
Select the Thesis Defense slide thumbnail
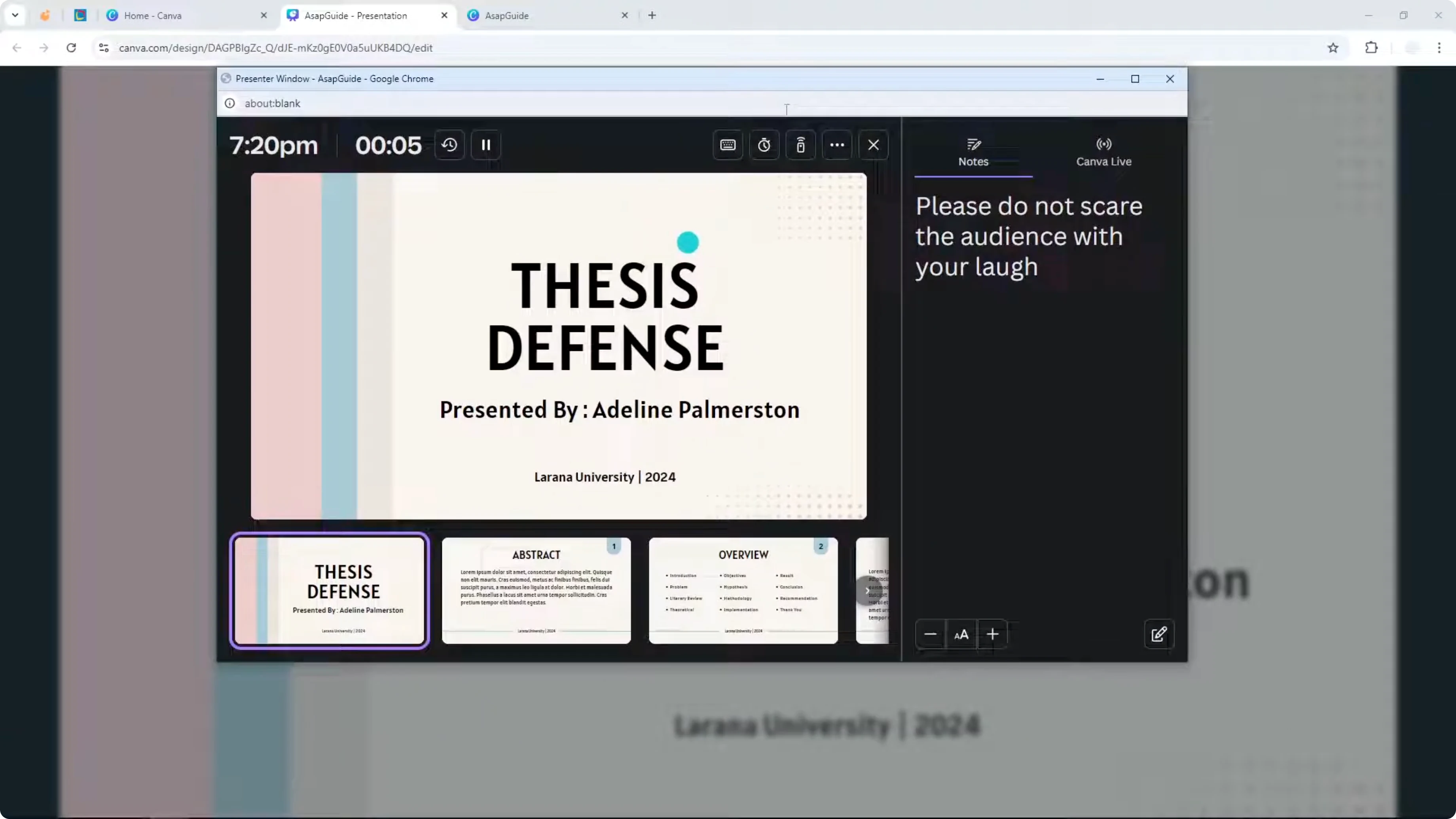330,590
